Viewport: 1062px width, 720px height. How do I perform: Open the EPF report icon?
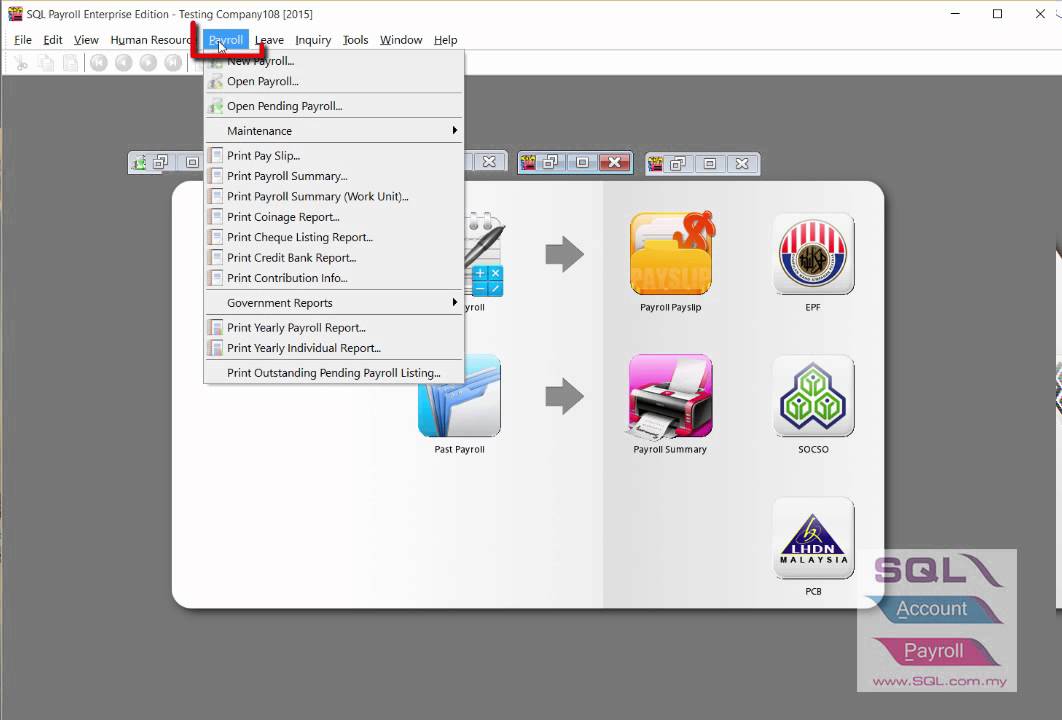(x=813, y=254)
